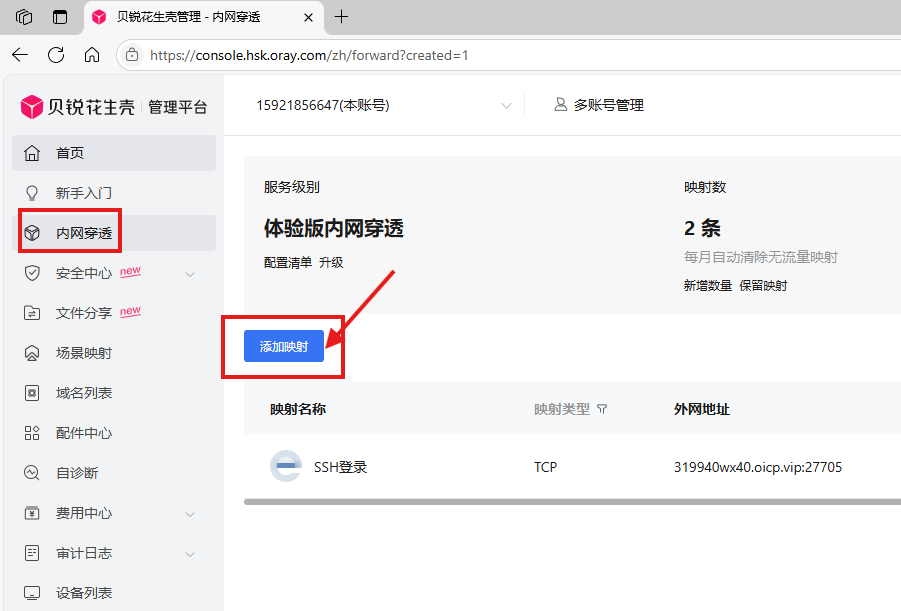Open 自诊断 in the sidebar
Viewport: 901px width, 611px height.
tap(114, 473)
